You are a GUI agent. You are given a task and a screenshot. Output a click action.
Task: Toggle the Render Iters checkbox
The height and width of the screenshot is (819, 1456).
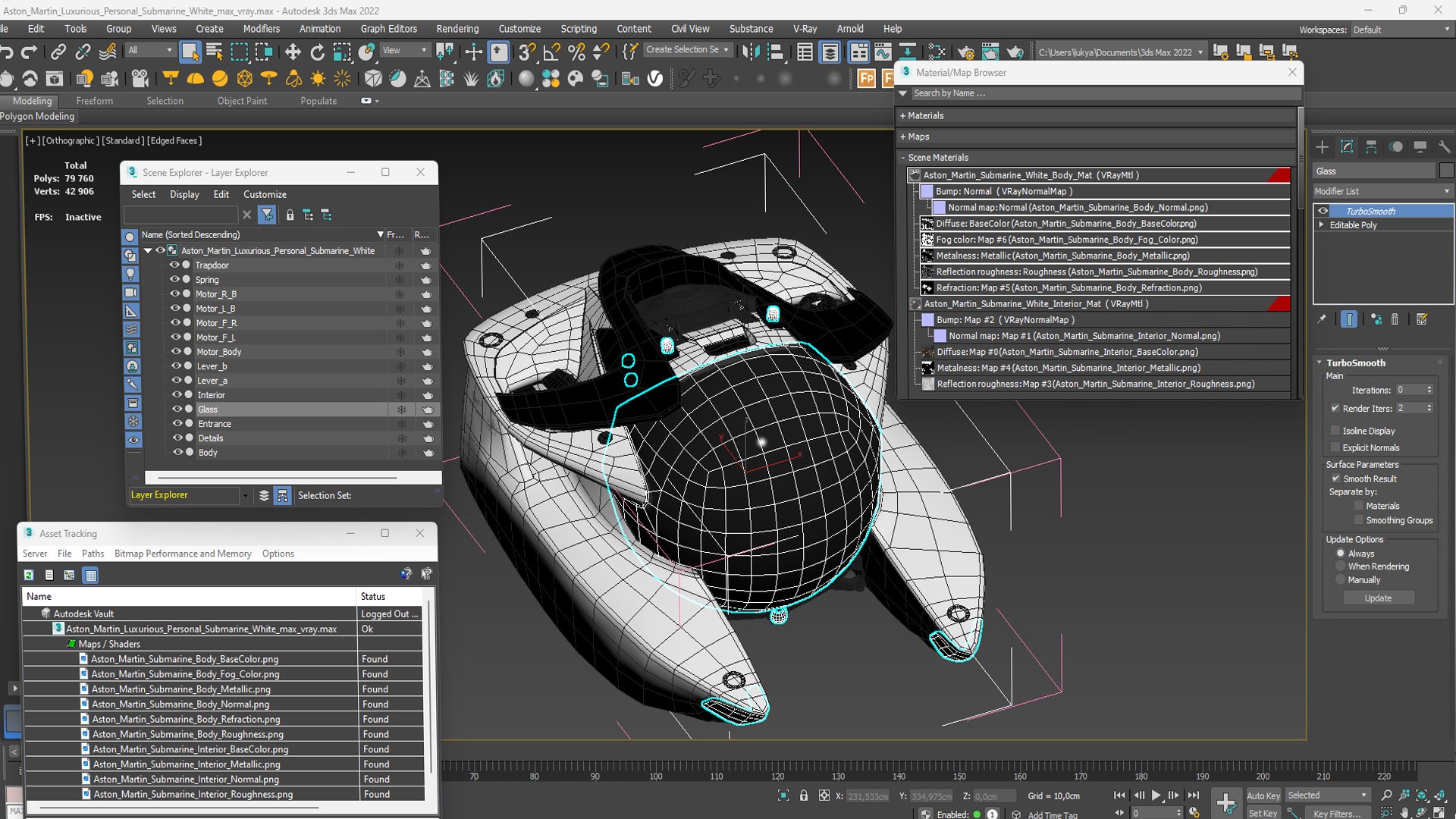pos(1335,408)
